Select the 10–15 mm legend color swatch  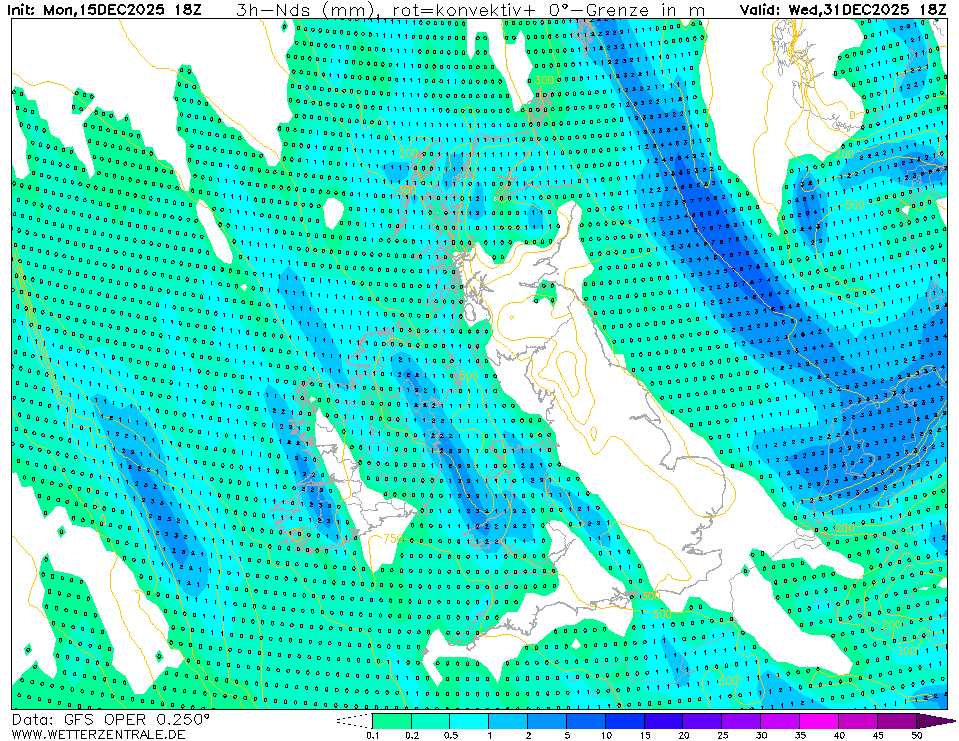tap(625, 720)
